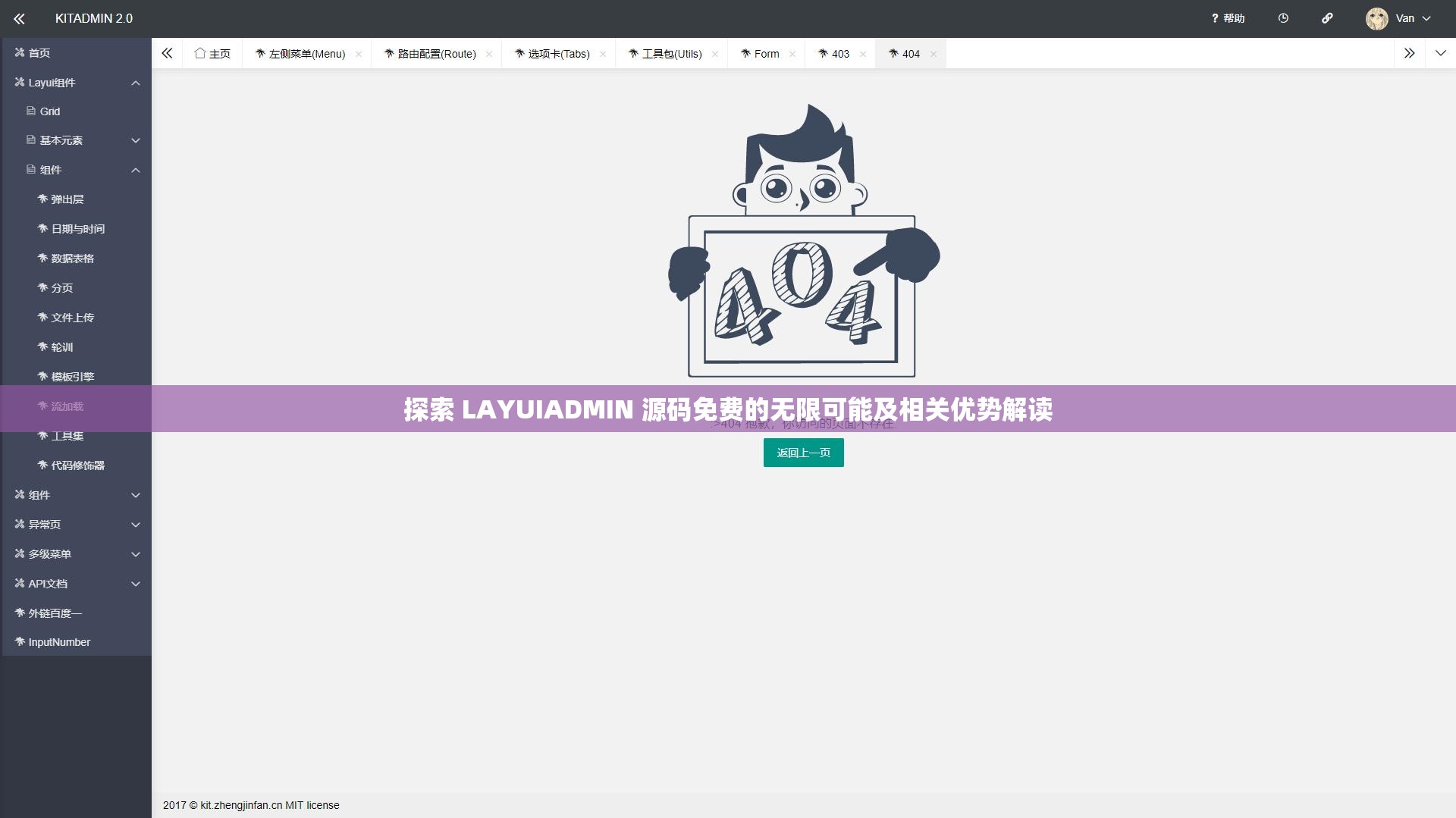Switch to the Form tab
This screenshot has height=818, width=1456.
click(766, 53)
